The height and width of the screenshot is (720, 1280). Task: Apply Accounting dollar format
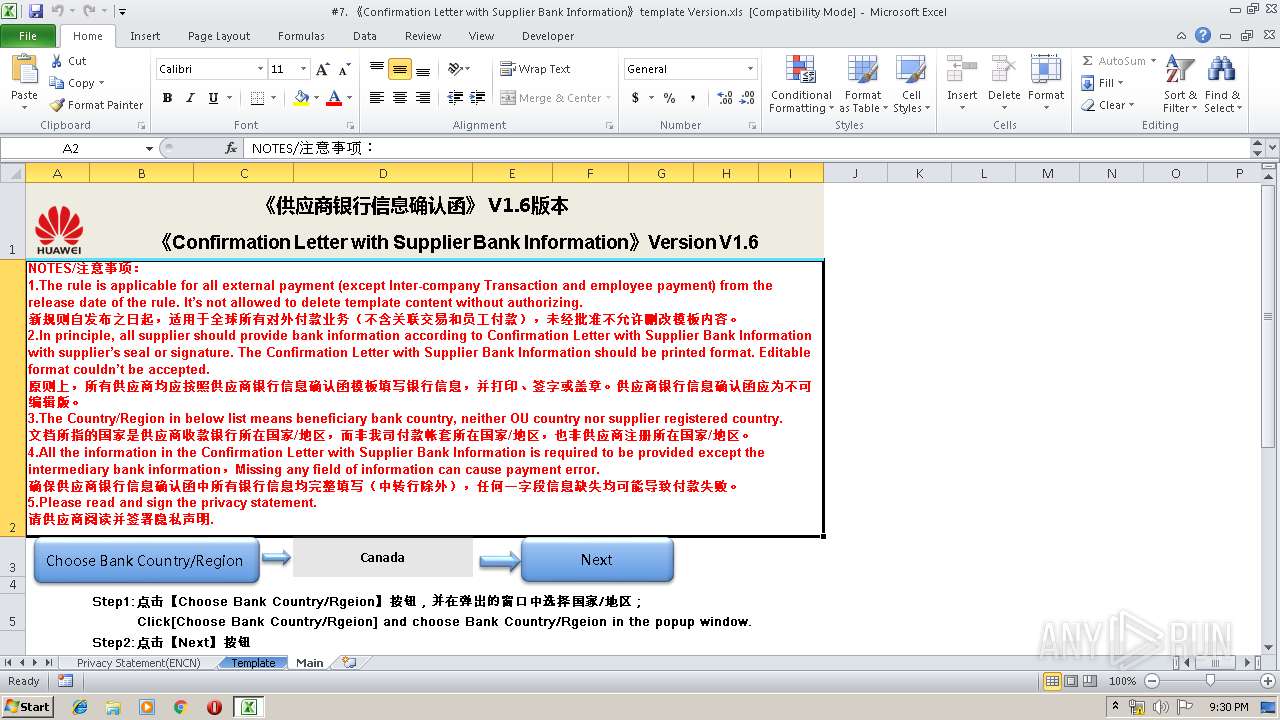tap(635, 98)
